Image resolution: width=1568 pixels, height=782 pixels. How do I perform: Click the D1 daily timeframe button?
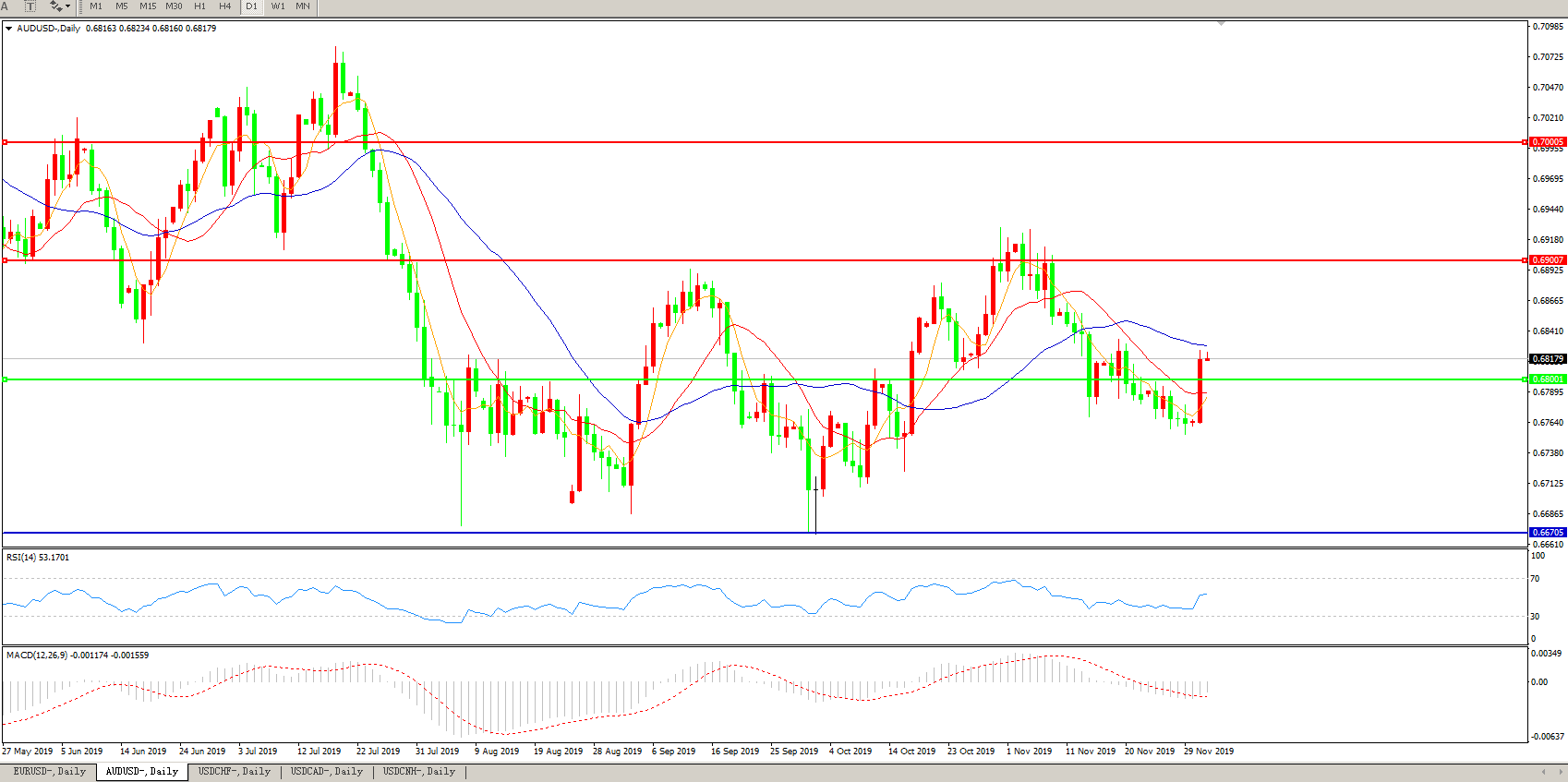251,6
